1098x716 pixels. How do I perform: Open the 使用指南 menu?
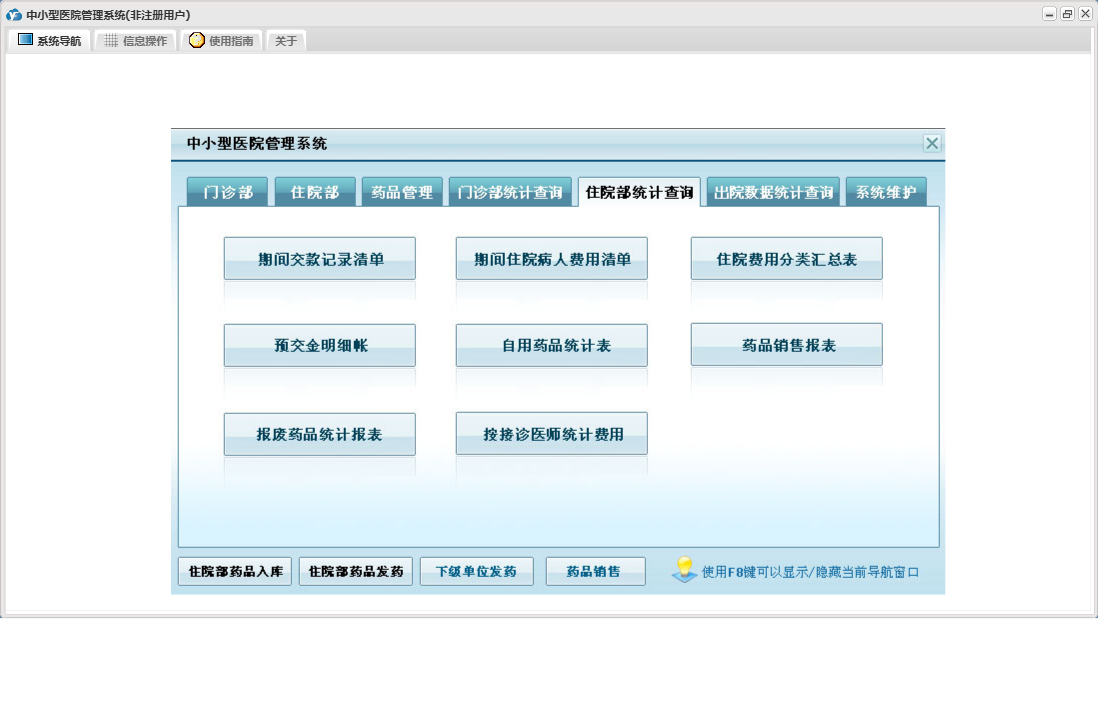pos(221,41)
